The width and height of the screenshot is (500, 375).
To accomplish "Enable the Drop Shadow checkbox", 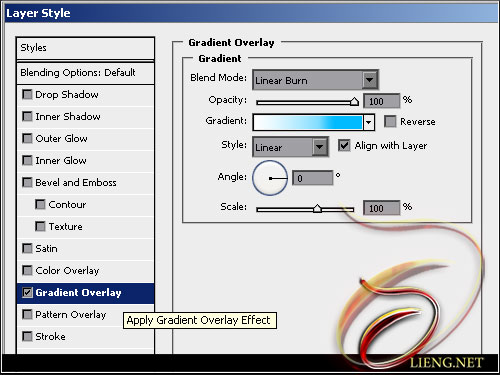I will coord(27,94).
